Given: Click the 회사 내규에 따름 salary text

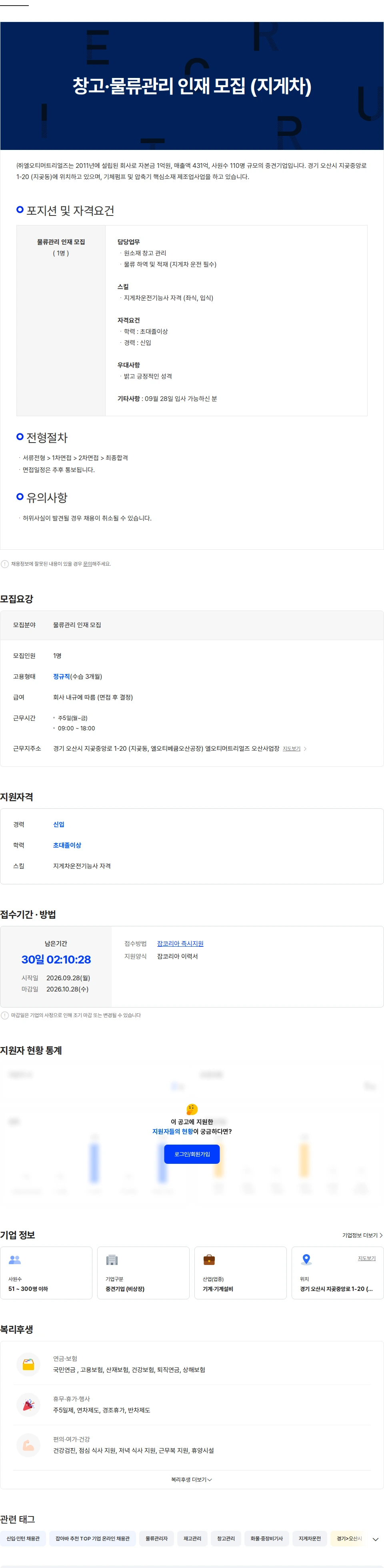Looking at the screenshot, I should 92,697.
